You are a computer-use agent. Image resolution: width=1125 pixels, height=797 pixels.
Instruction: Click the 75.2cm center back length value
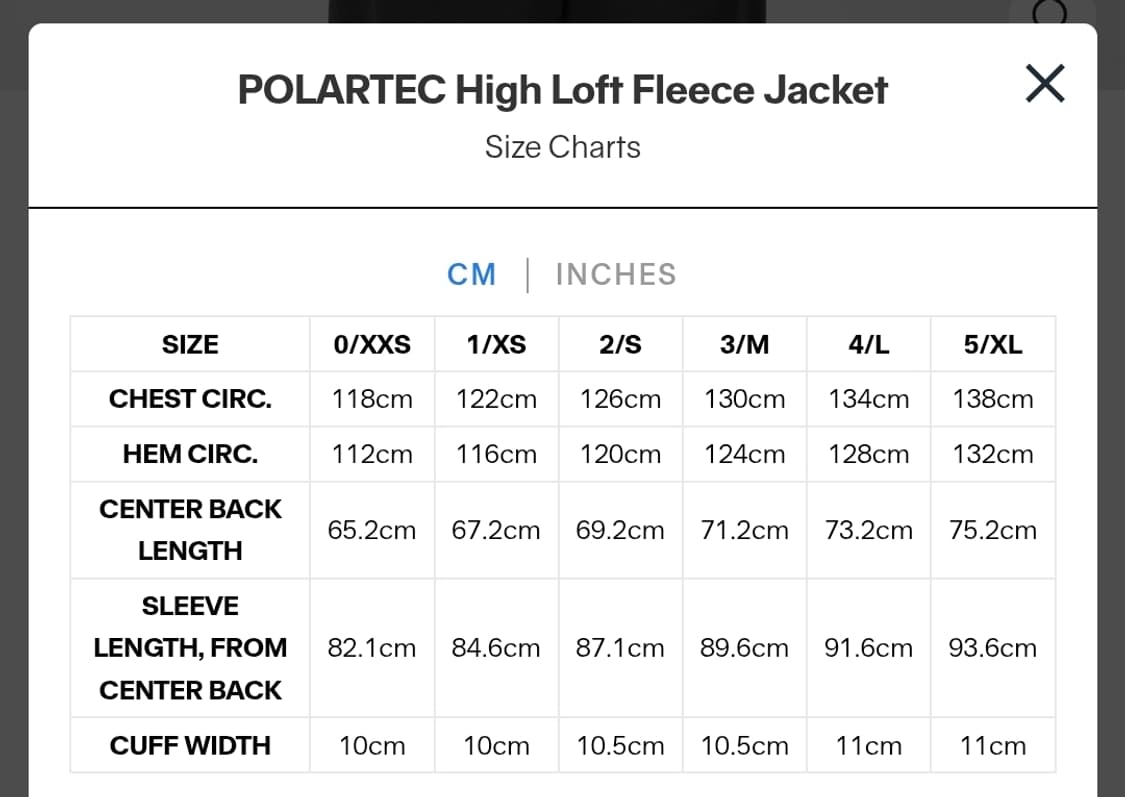992,530
